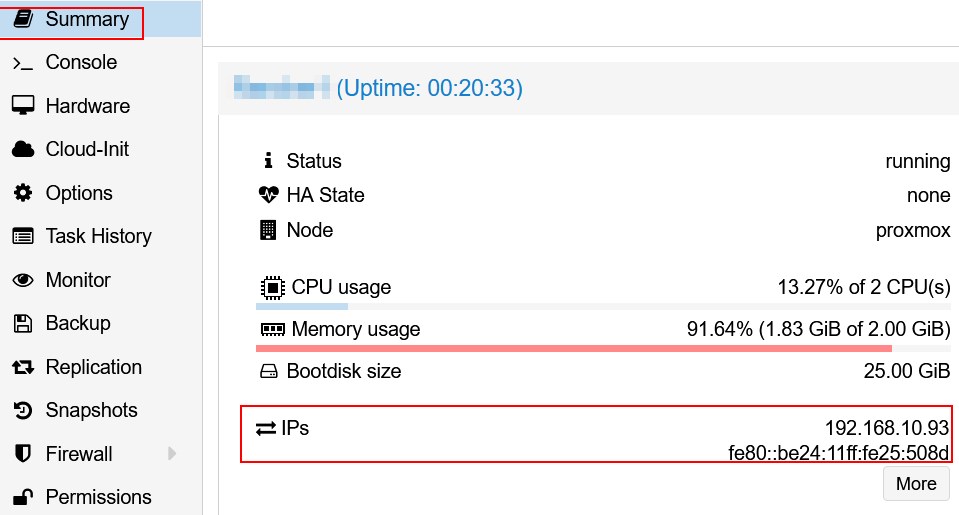Select the IP address 192.168.10.93
Viewport: 959px width, 515px height.
(x=886, y=428)
